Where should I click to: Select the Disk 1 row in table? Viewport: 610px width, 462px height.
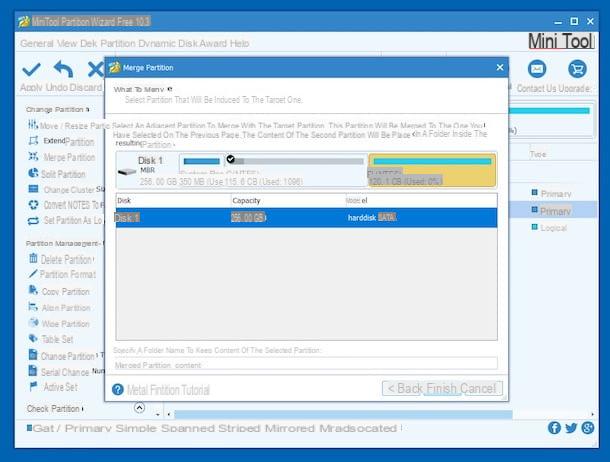click(306, 218)
